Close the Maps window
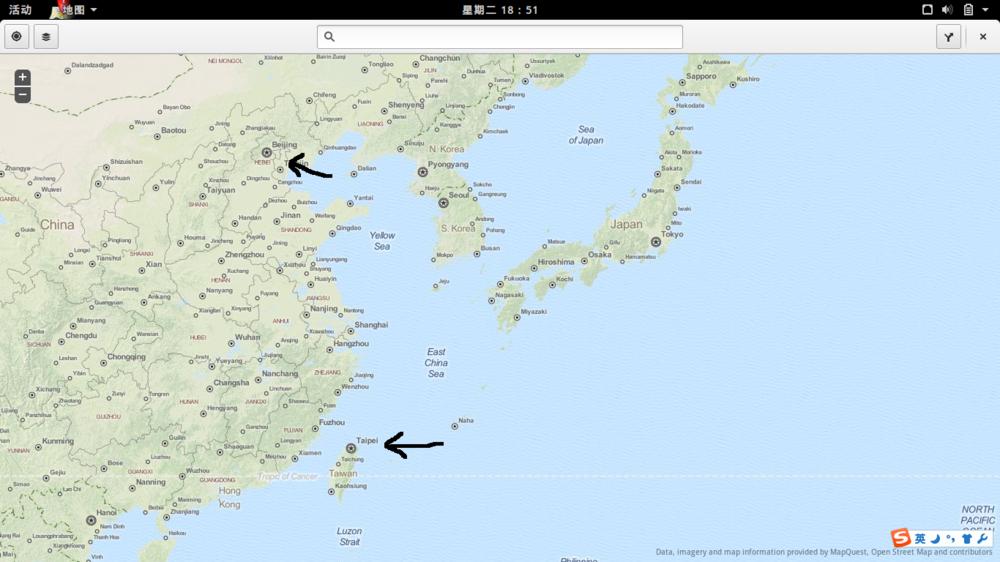 (x=983, y=37)
